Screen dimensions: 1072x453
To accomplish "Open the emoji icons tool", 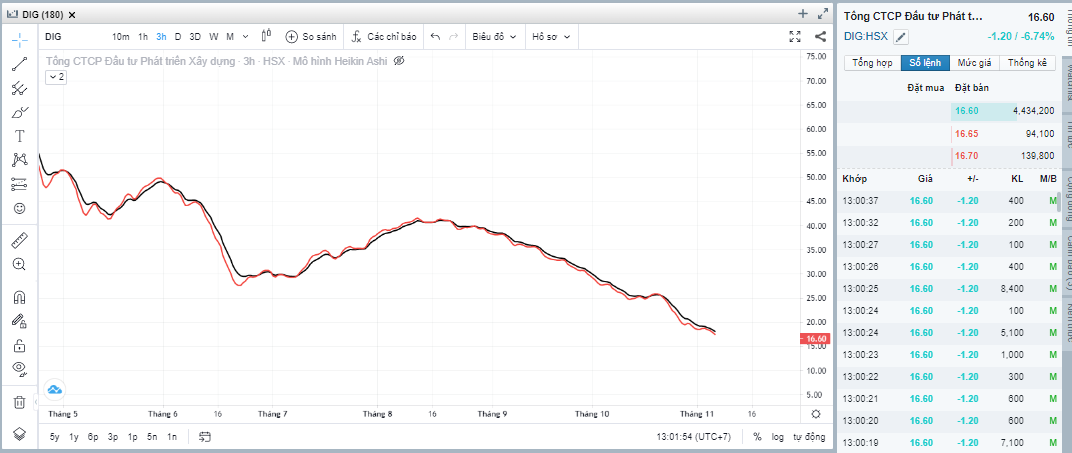I will [x=20, y=208].
